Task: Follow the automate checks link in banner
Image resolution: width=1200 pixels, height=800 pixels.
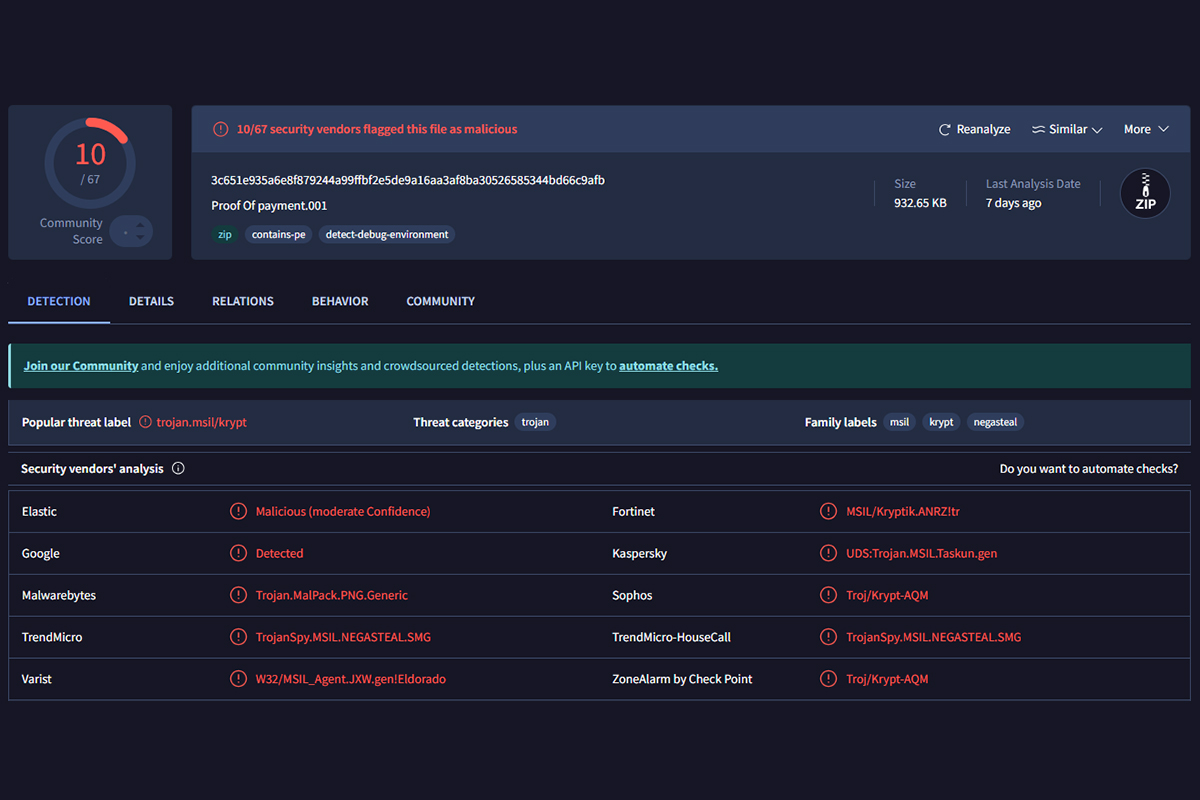Action: [x=668, y=366]
